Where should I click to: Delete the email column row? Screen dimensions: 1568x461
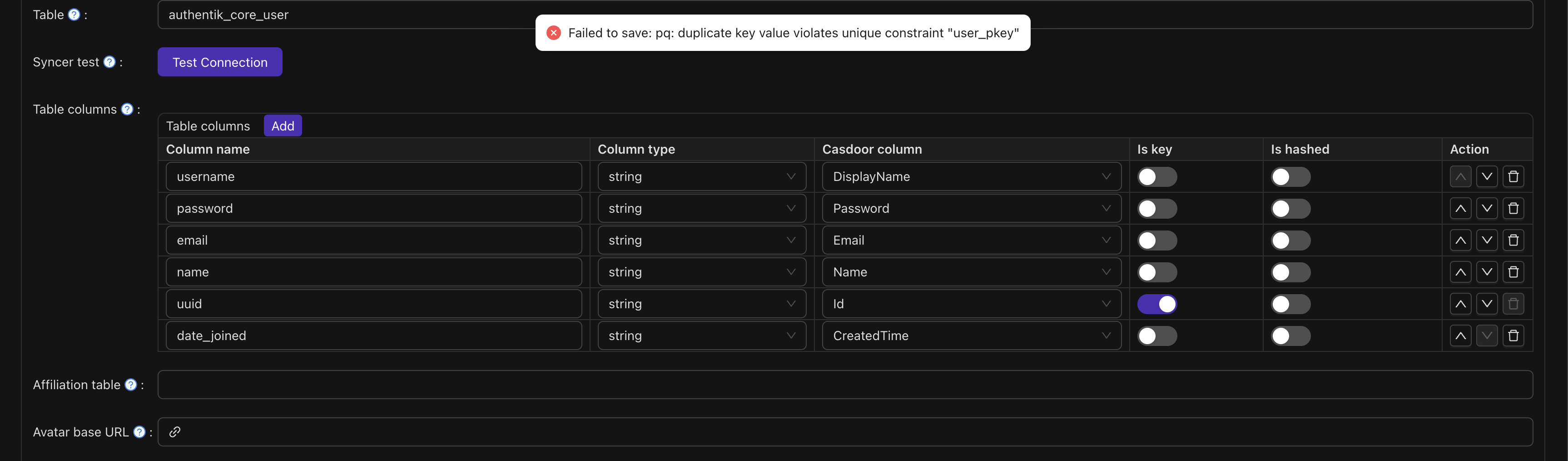click(x=1513, y=240)
